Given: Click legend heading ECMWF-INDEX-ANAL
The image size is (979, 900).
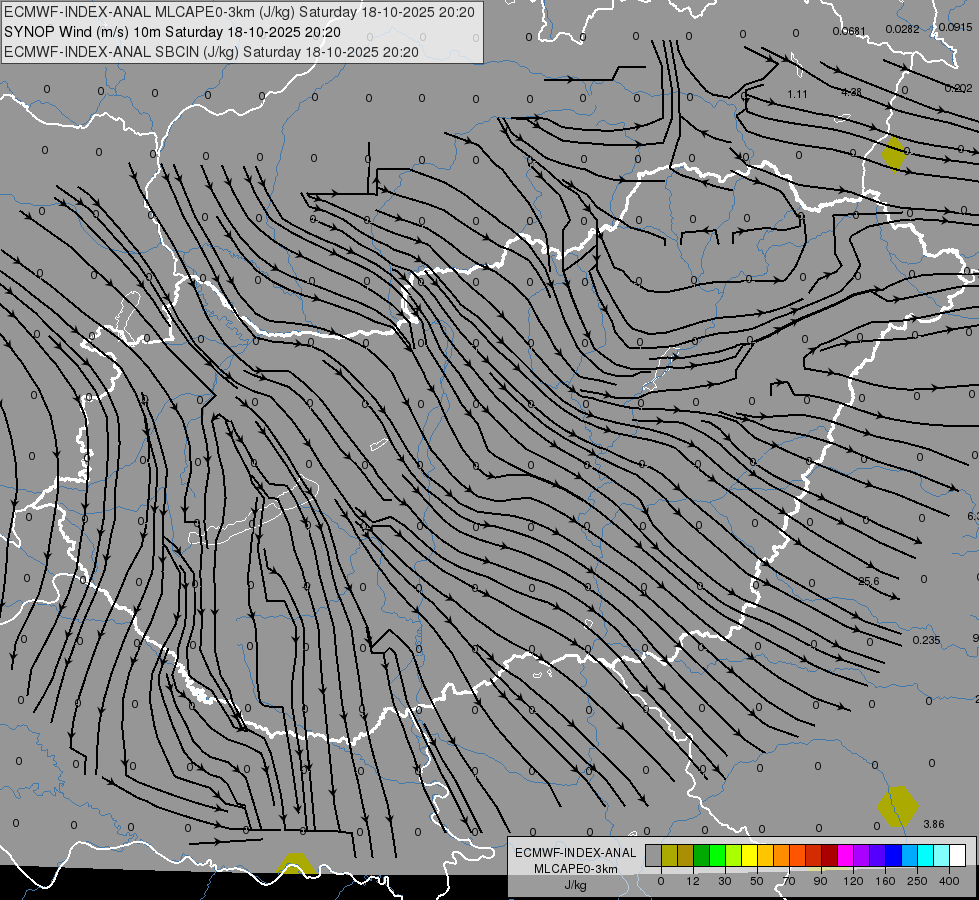Looking at the screenshot, I should click(576, 853).
